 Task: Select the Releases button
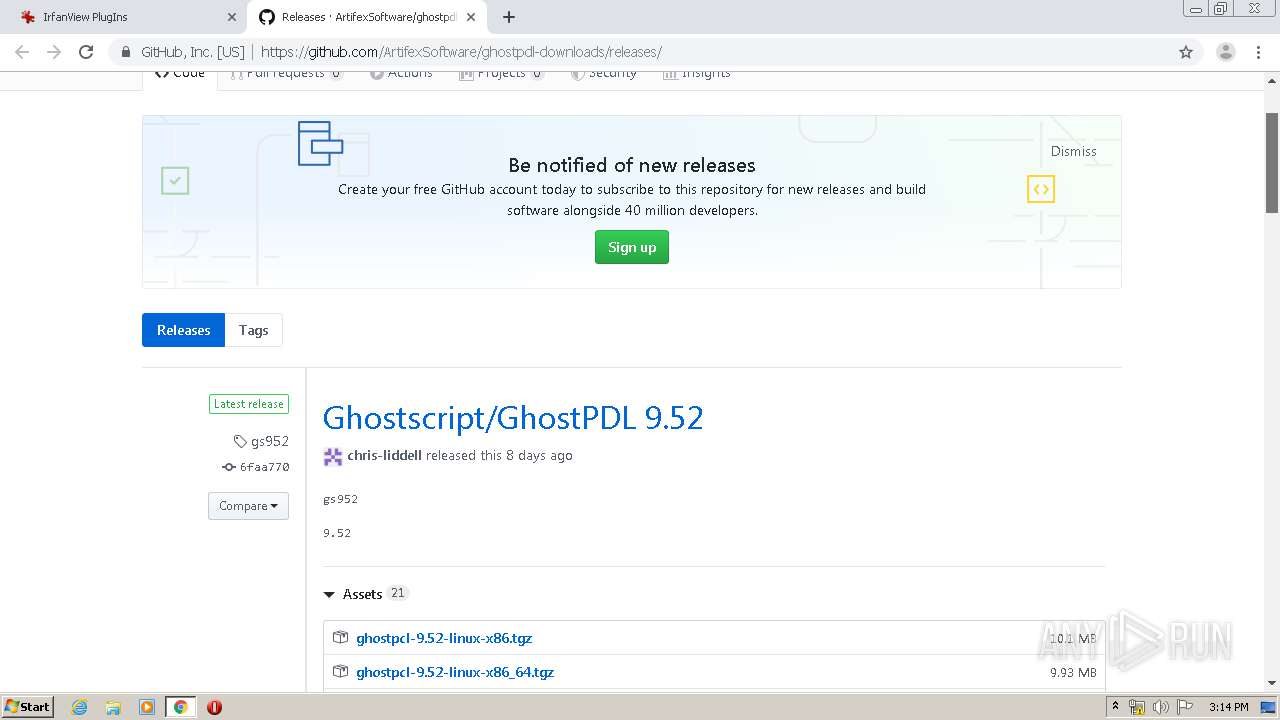183,330
